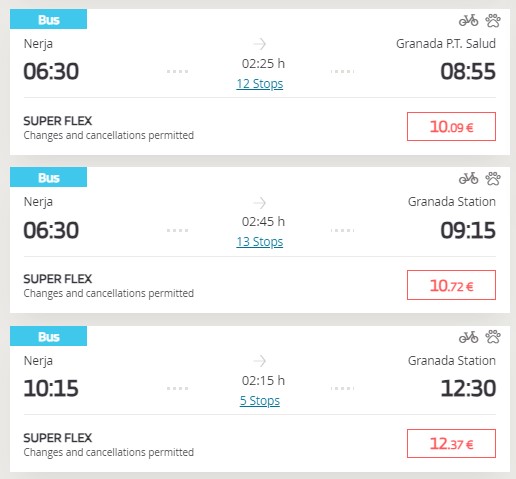The height and width of the screenshot is (479, 516).
Task: Choose the 12.37 € fare button
Action: (451, 444)
